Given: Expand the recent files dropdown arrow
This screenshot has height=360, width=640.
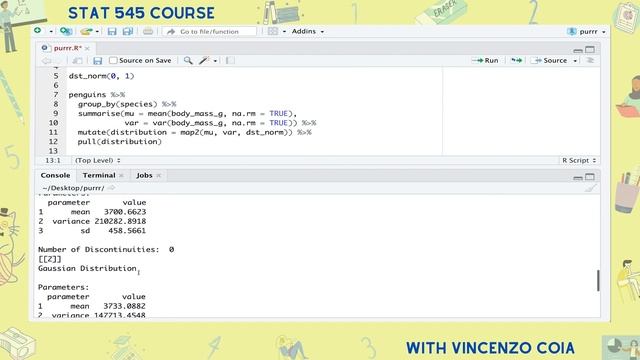Looking at the screenshot, I should tap(97, 31).
